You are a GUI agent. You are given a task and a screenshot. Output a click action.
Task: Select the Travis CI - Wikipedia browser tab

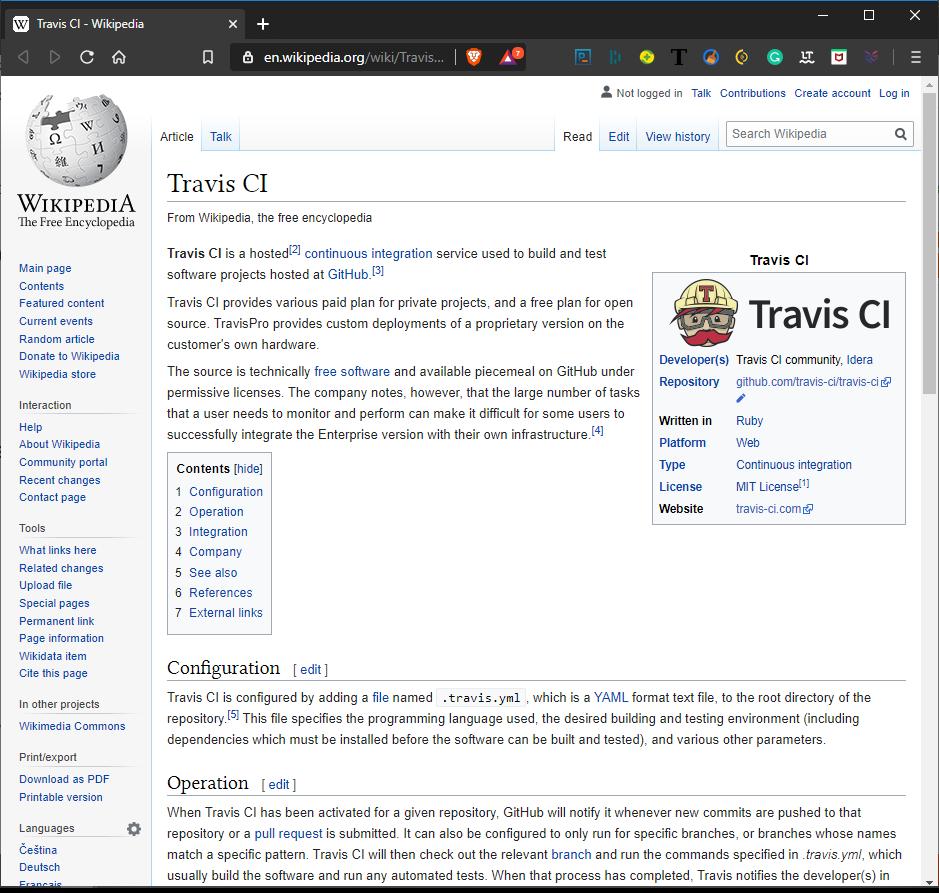[126, 24]
